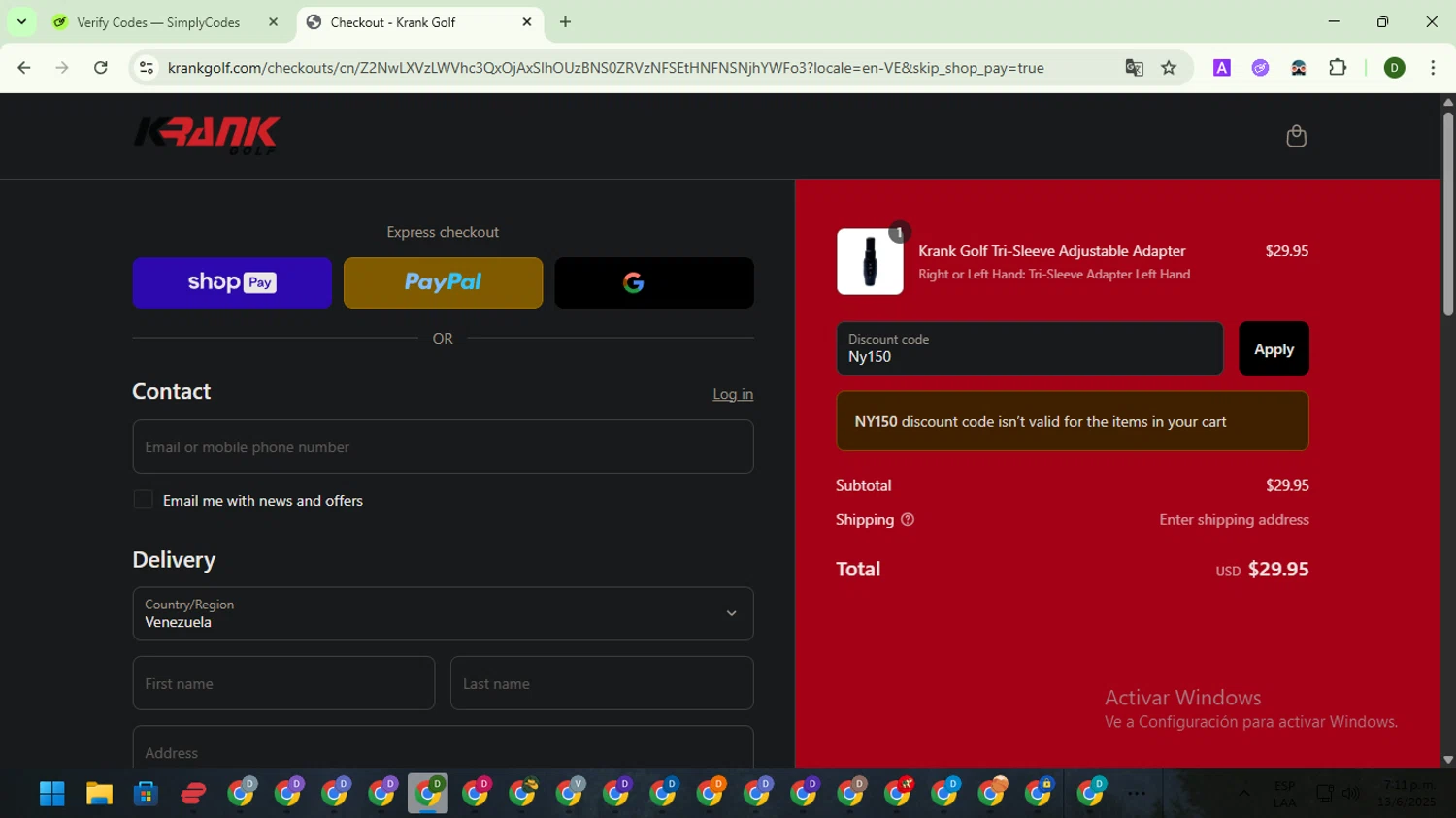Select the Subtotal $29.95 amount
The image size is (1456, 818).
[1287, 485]
